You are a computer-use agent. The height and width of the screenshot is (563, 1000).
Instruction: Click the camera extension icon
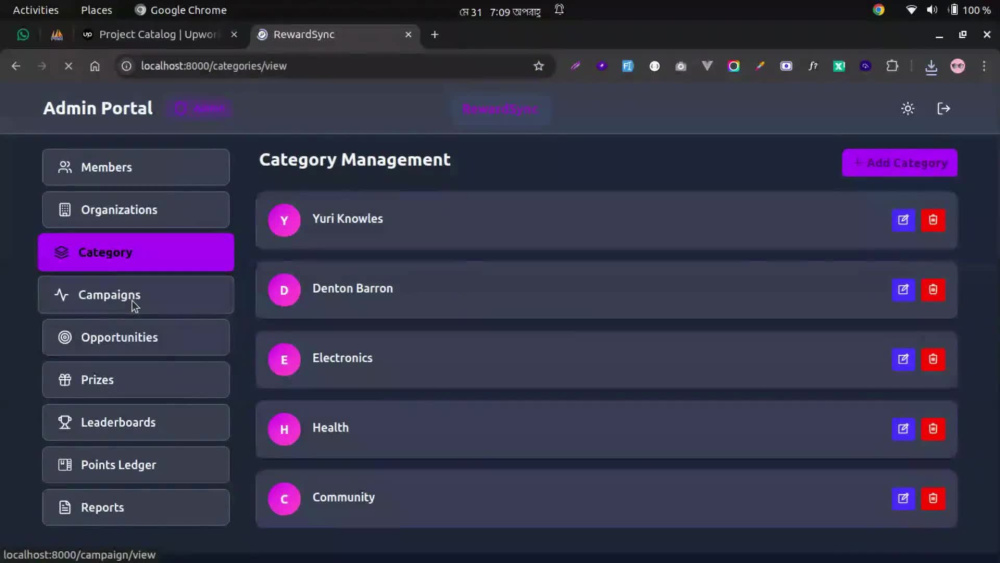(x=680, y=66)
